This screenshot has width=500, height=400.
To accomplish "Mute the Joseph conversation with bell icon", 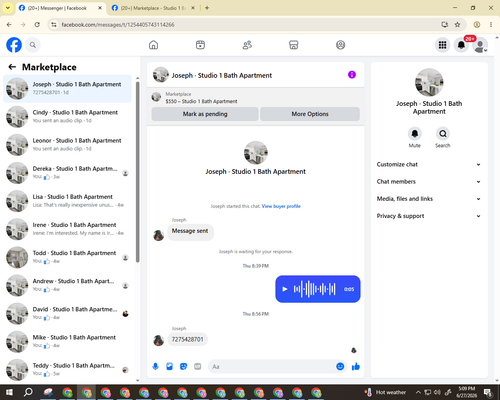I will 415,134.
